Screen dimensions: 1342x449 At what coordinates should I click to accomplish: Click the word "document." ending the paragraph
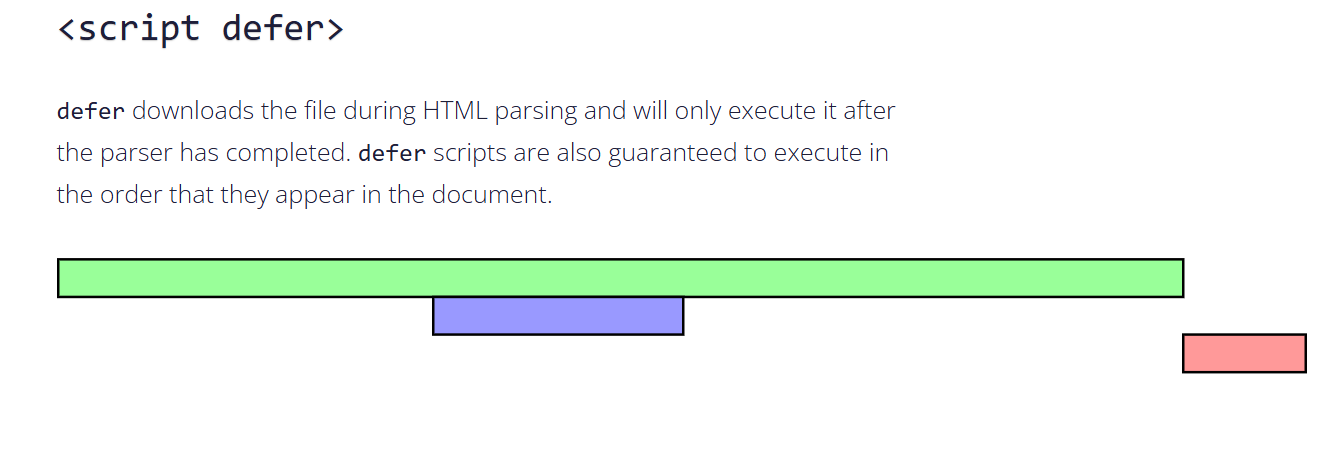pyautogui.click(x=492, y=195)
